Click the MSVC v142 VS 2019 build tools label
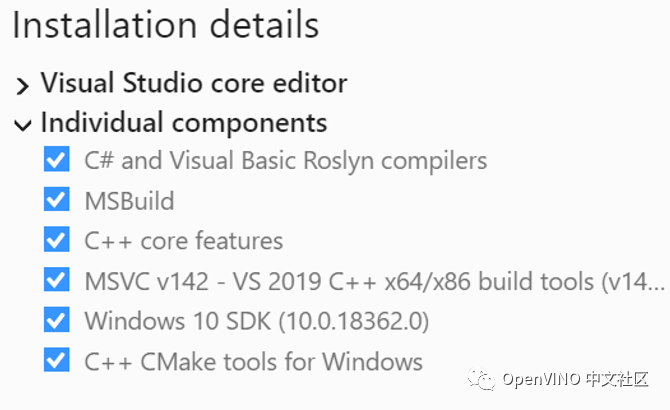This screenshot has width=670, height=410. coord(374,281)
